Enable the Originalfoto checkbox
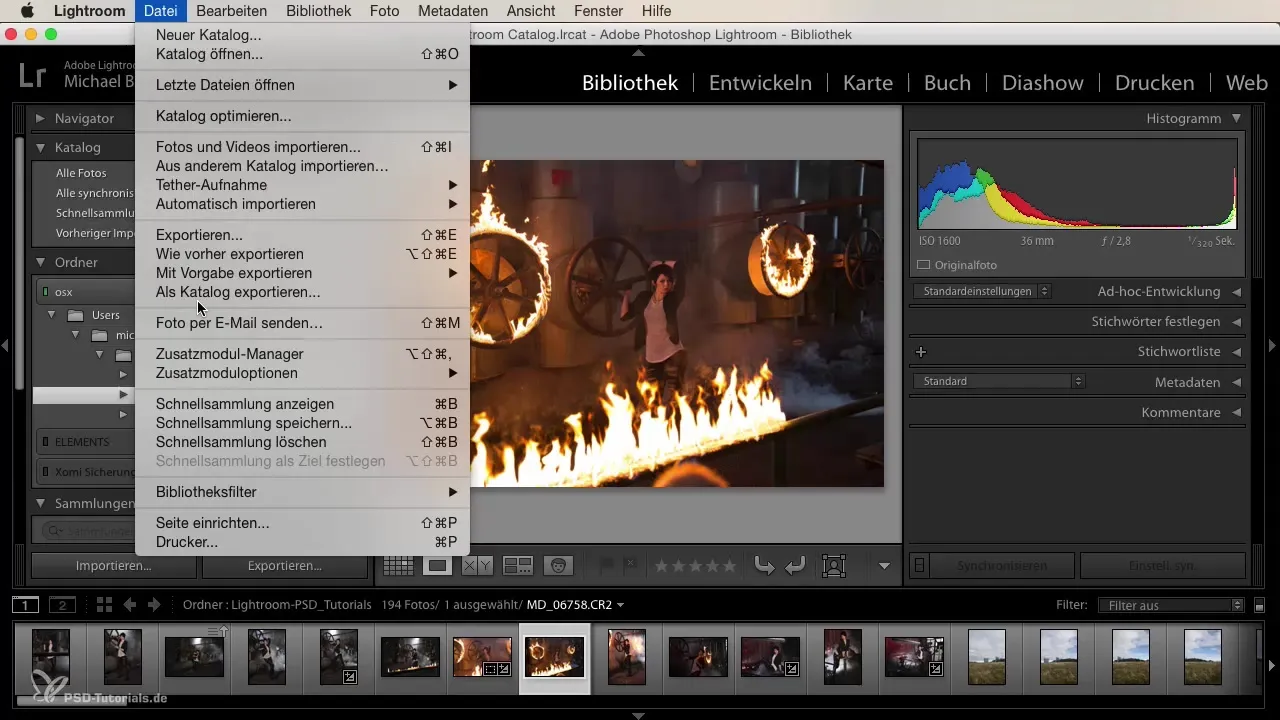 click(x=924, y=265)
